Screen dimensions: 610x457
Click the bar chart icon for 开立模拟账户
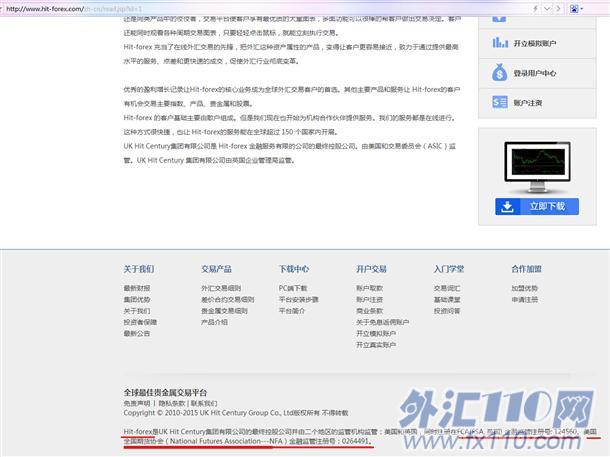[x=500, y=42]
